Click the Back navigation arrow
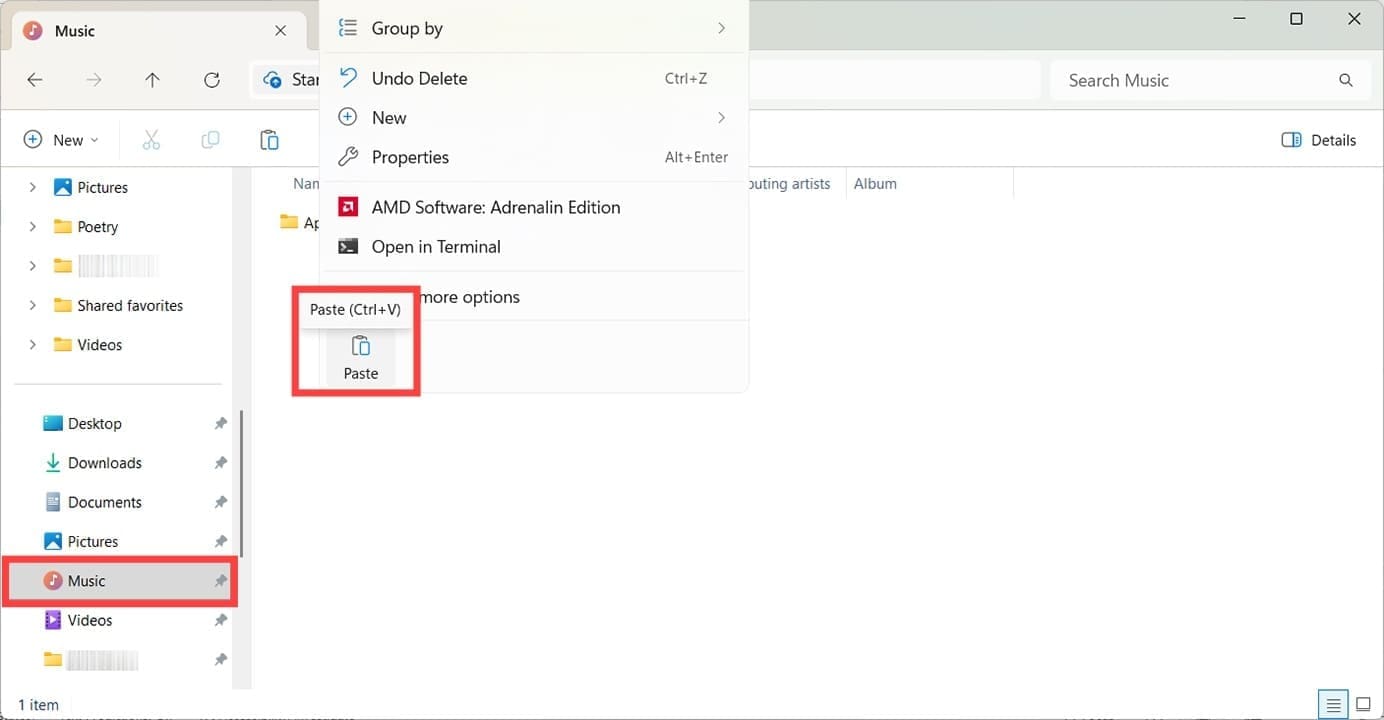The width and height of the screenshot is (1384, 720). pos(35,80)
